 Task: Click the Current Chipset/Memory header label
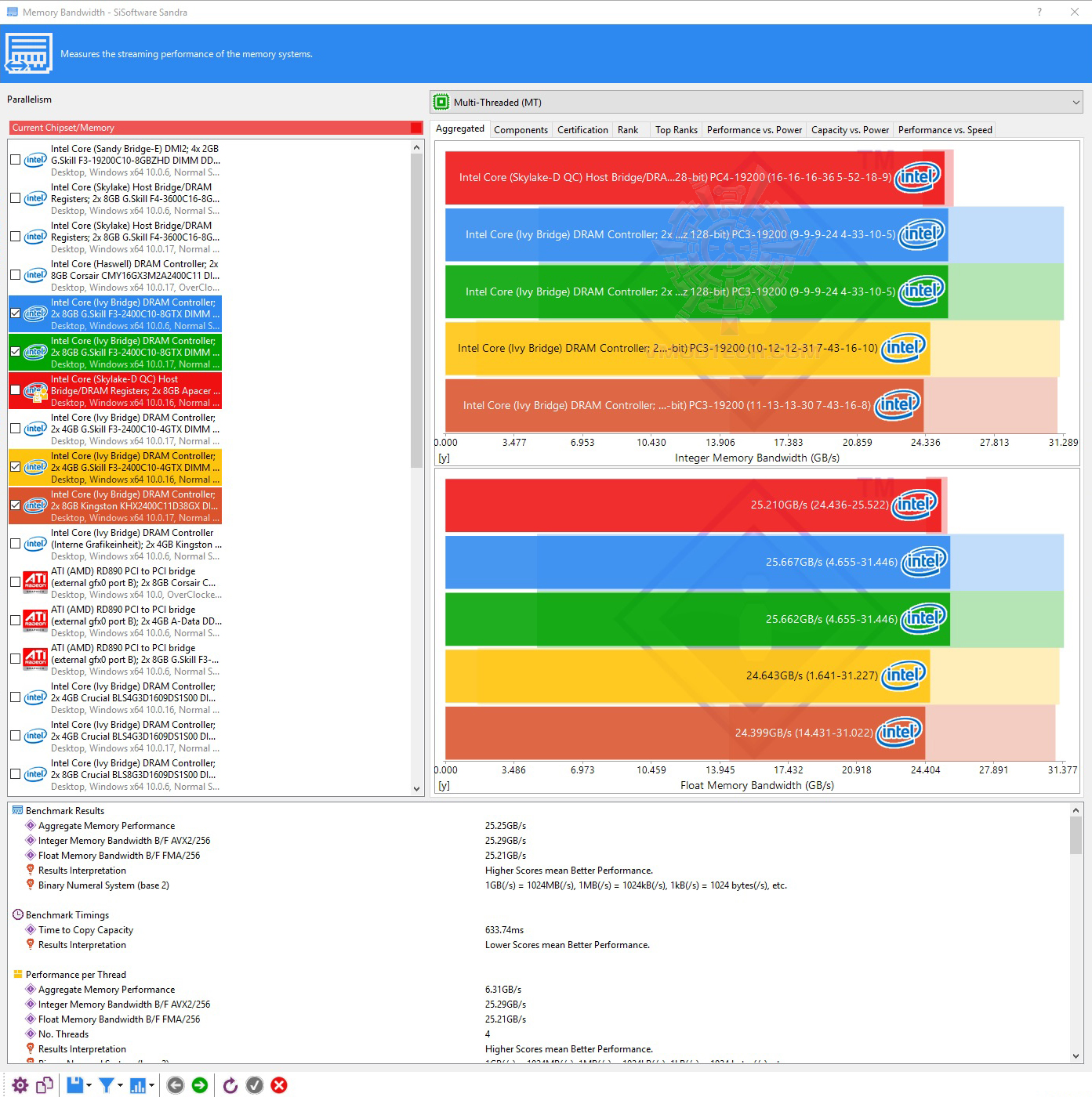pyautogui.click(x=63, y=128)
